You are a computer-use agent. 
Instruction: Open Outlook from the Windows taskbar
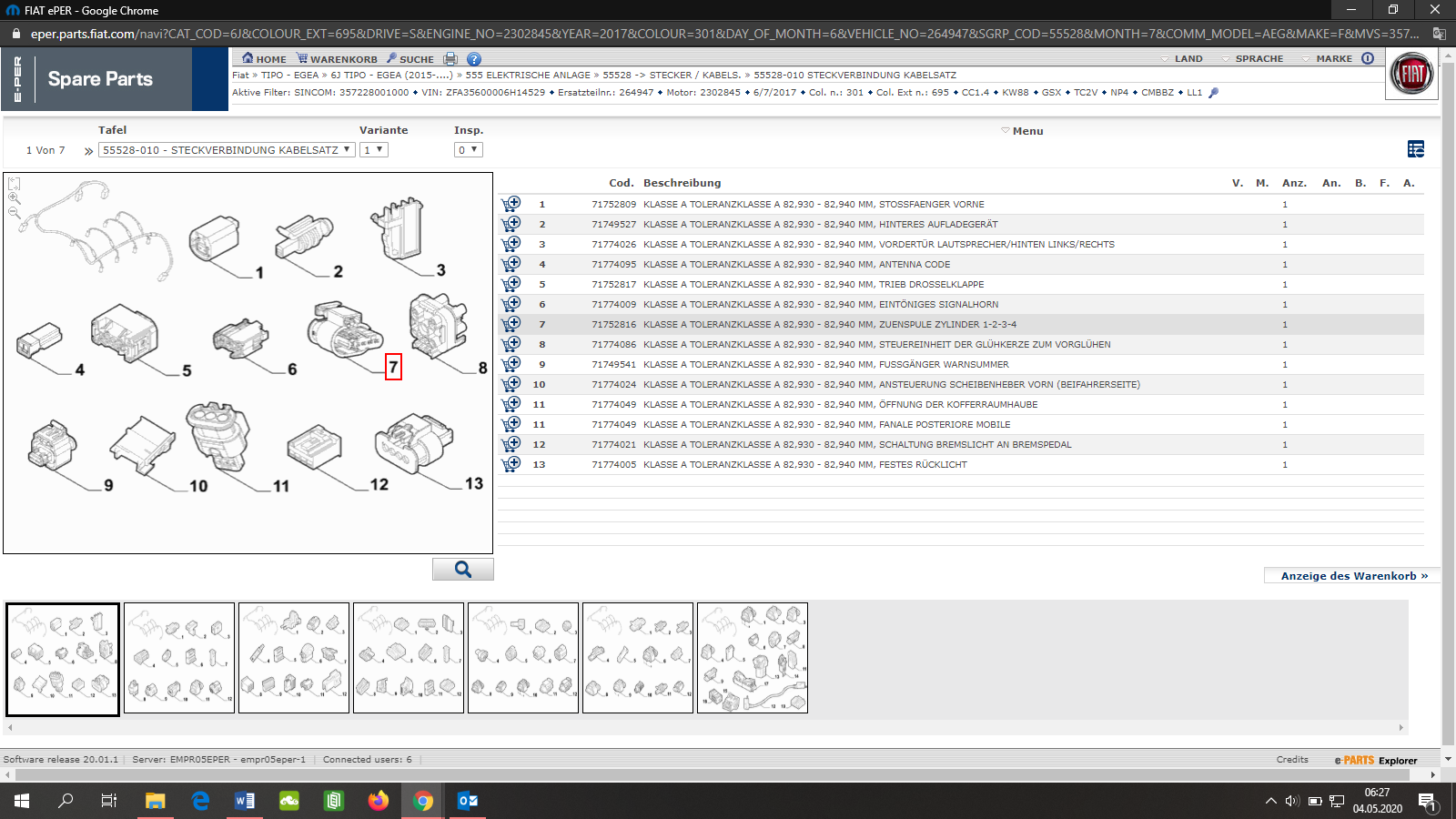click(x=468, y=801)
